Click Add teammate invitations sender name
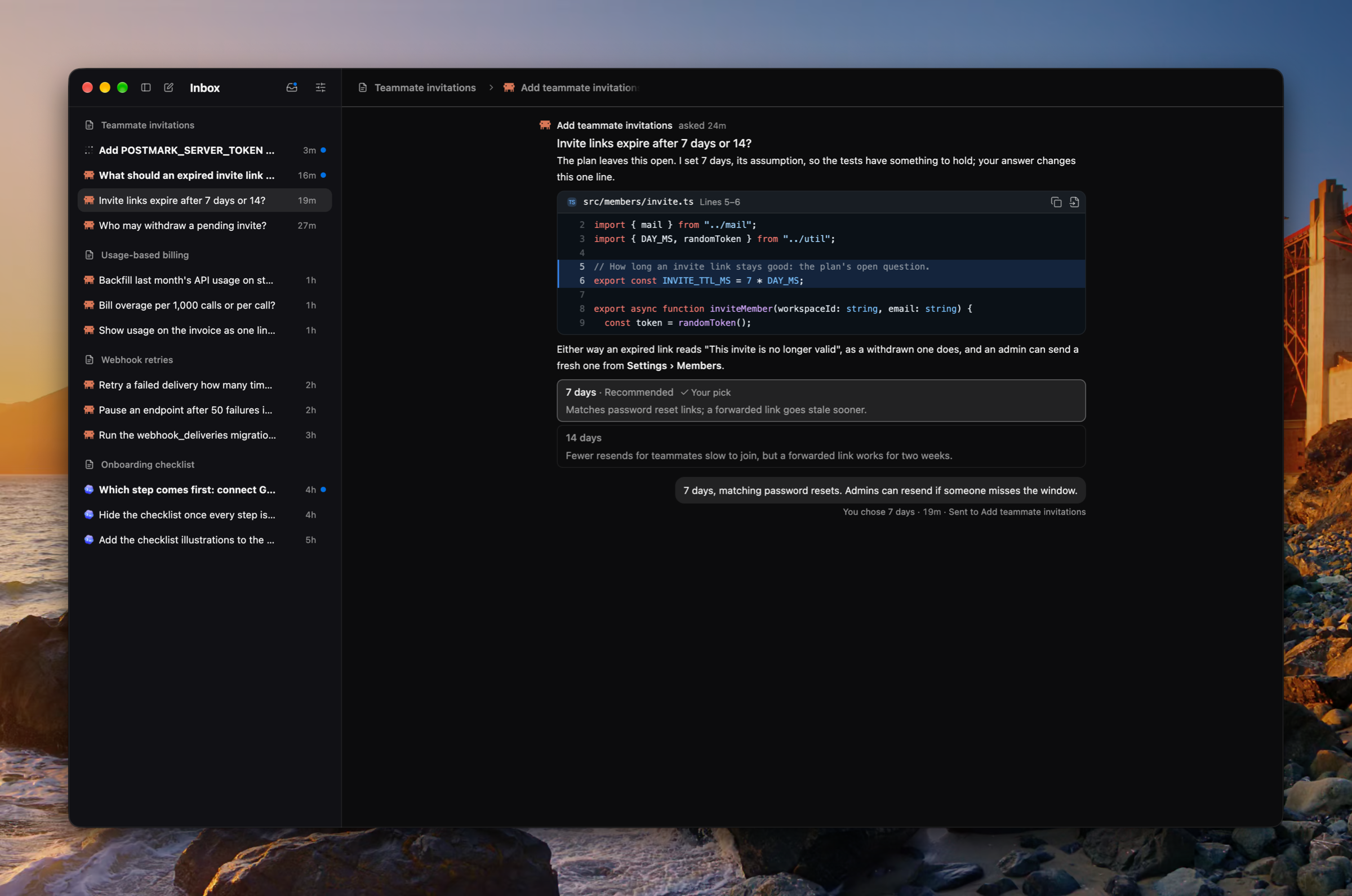 (x=614, y=125)
